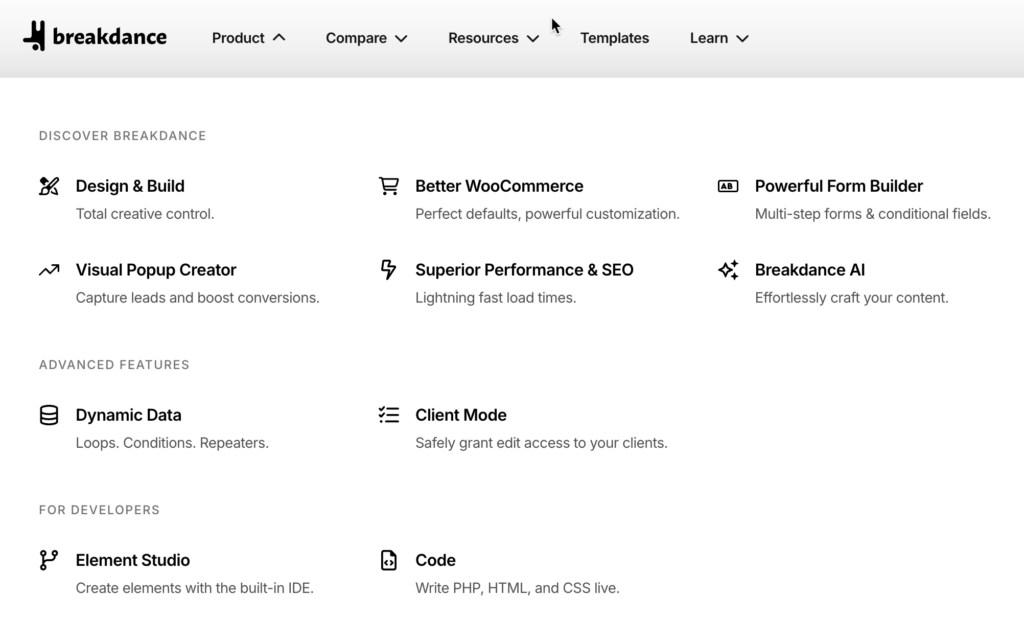The image size is (1024, 641).
Task: Click the Code file icon
Action: [x=388, y=560]
